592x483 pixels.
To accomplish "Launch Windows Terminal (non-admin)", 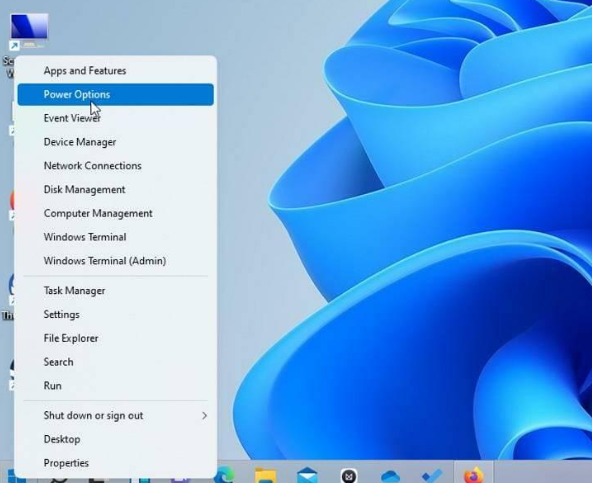I will click(x=116, y=237).
